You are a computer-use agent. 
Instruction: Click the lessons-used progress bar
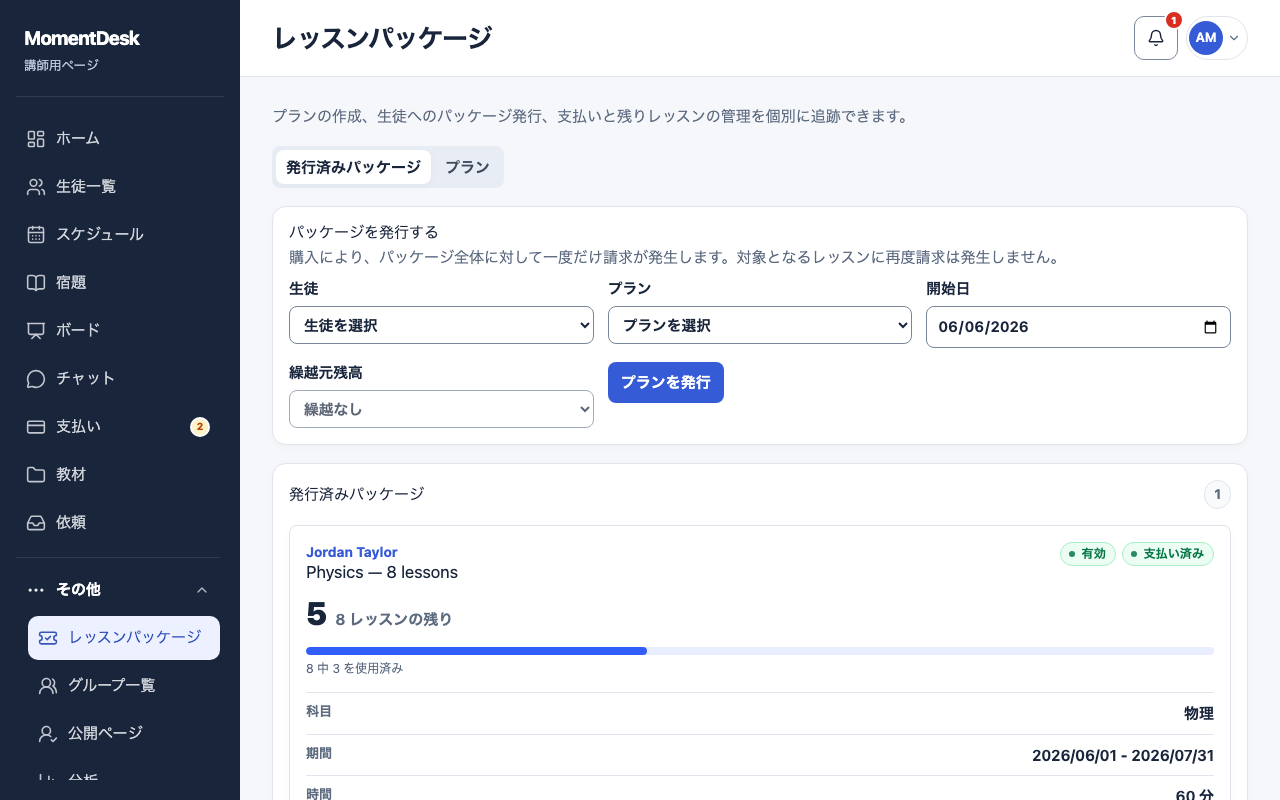point(760,651)
